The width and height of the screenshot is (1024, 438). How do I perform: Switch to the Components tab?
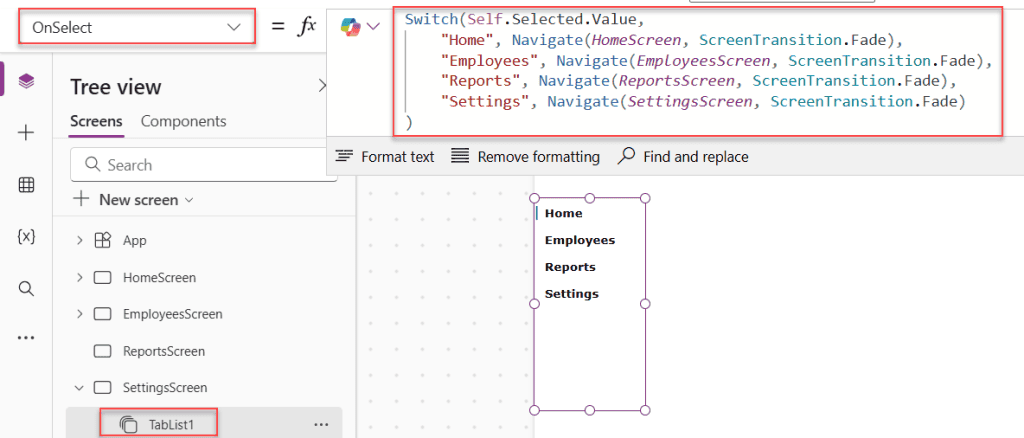pos(184,121)
